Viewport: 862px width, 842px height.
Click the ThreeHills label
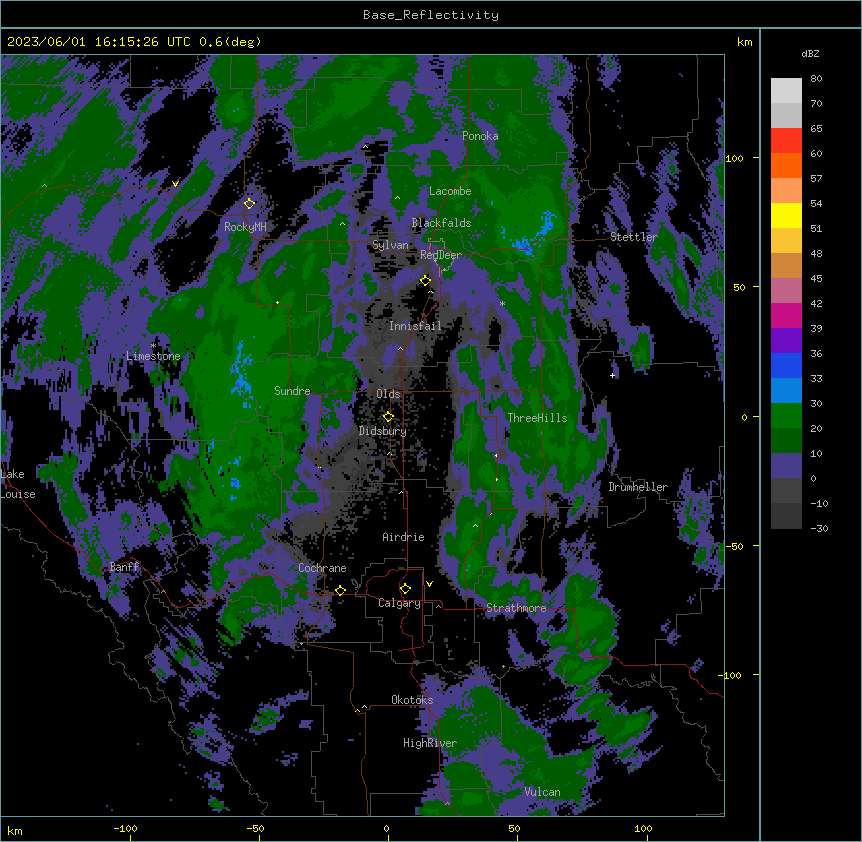pos(537,418)
